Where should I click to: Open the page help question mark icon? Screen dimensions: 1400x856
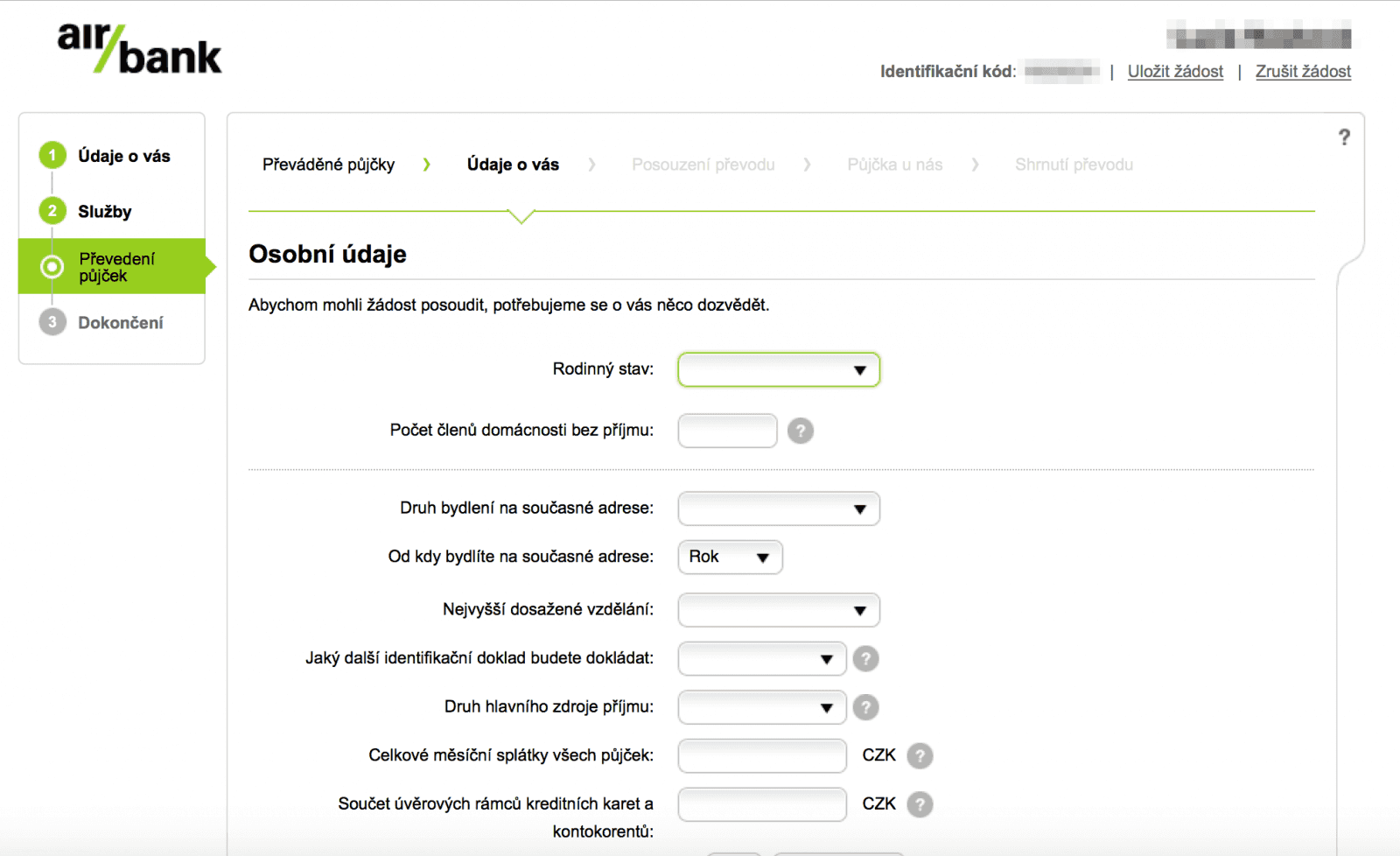click(1344, 137)
